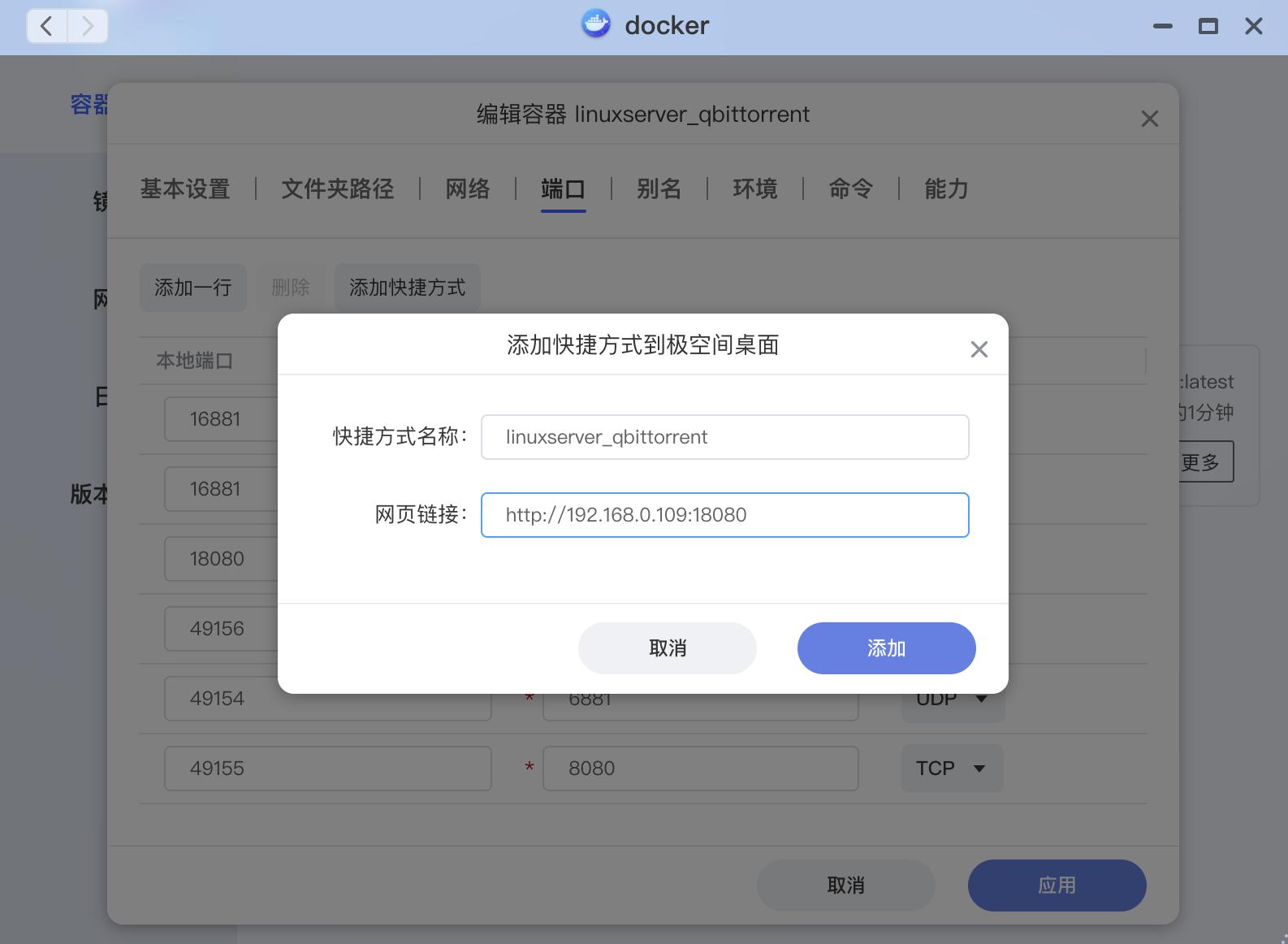
Task: Close the edit container dialog
Action: [x=1149, y=119]
